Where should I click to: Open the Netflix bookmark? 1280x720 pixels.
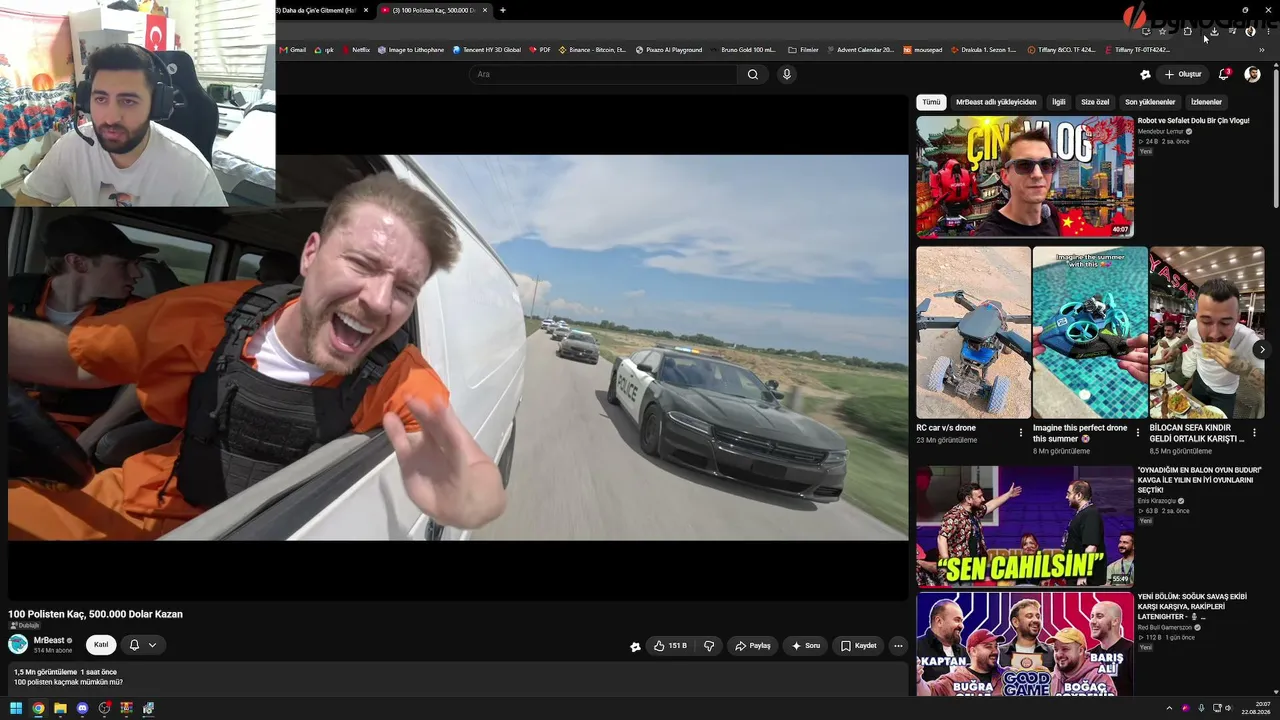[356, 50]
